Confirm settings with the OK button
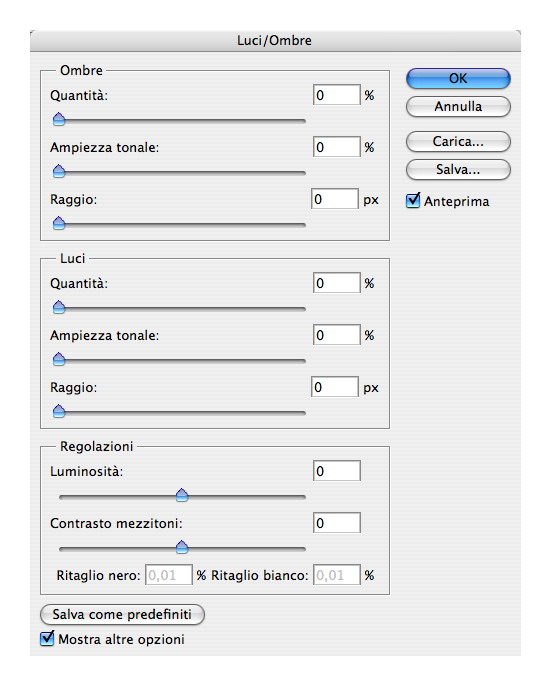Screen dimensions: 551x686 pos(458,79)
